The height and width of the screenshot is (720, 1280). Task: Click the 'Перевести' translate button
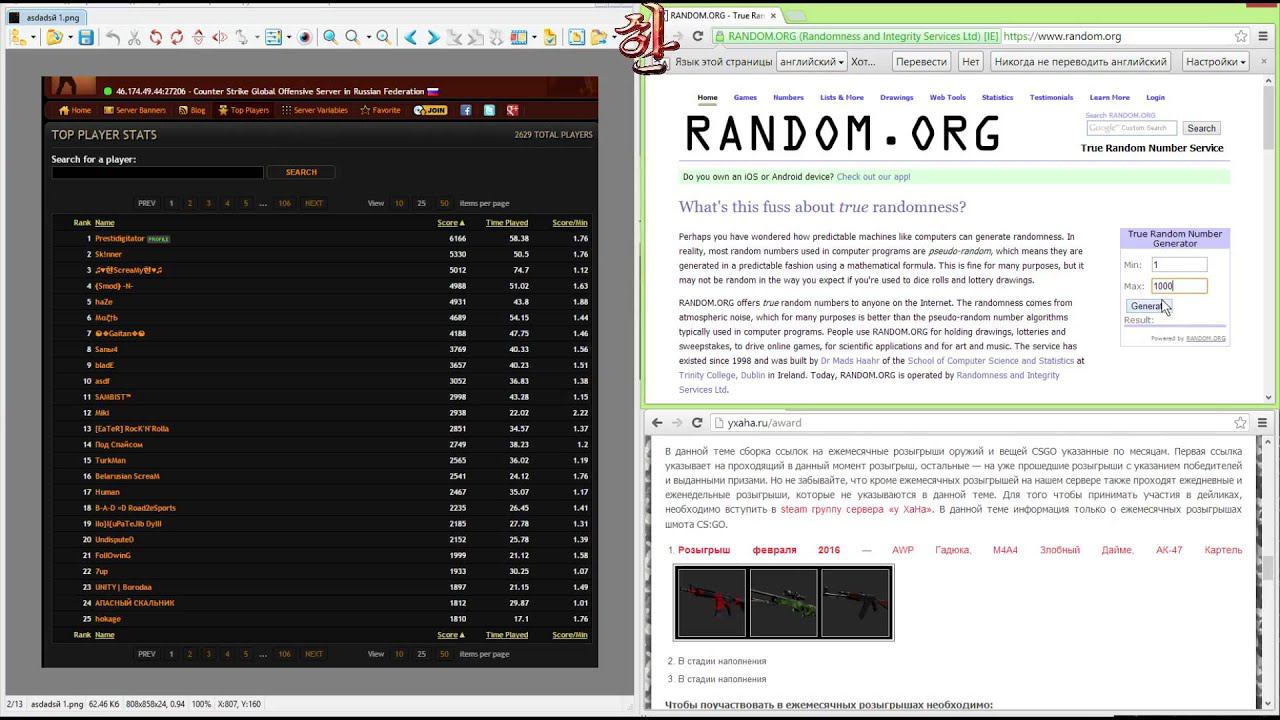click(x=921, y=62)
